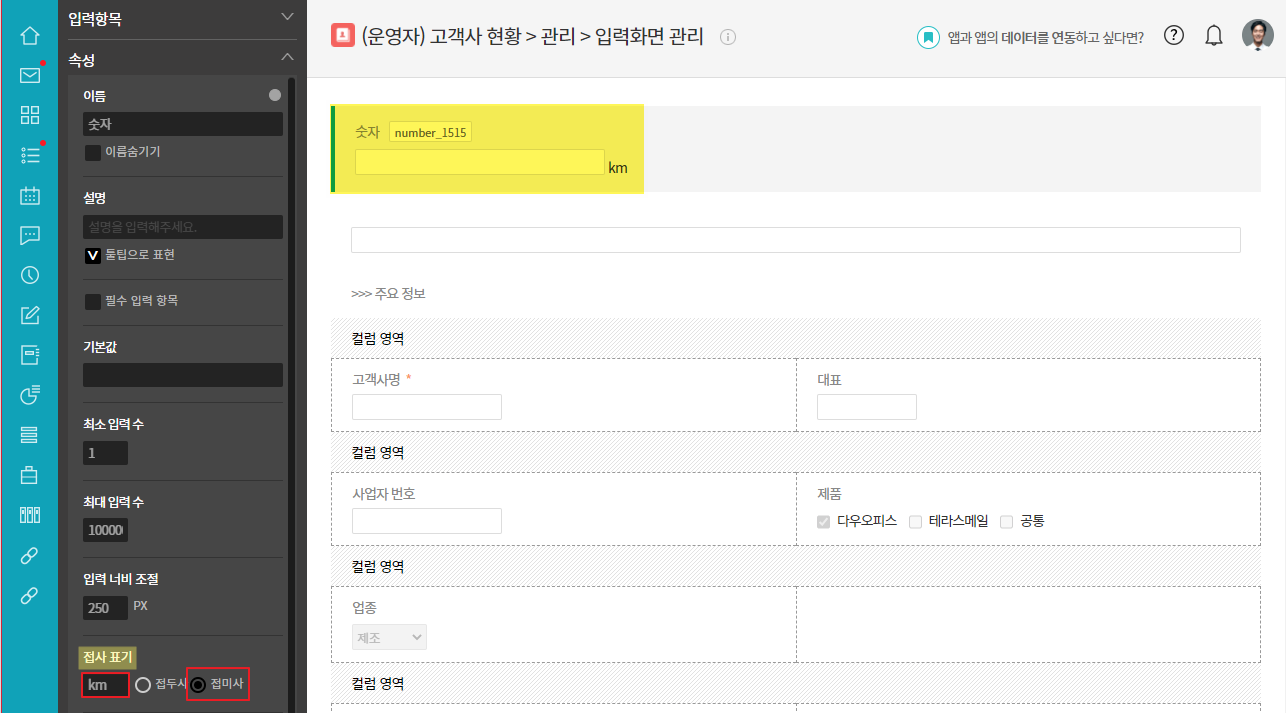
Task: Select the 접두사 radio button
Action: pos(143,685)
